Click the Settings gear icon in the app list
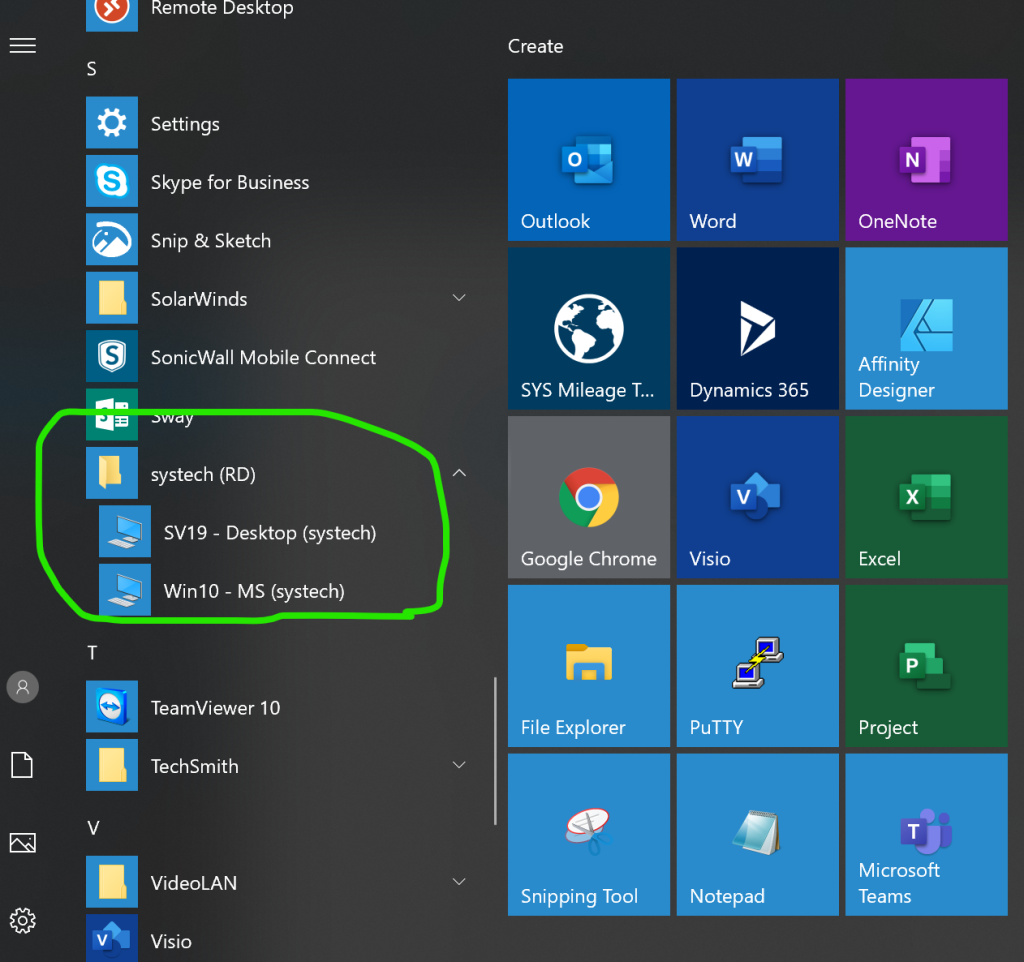 pos(112,123)
